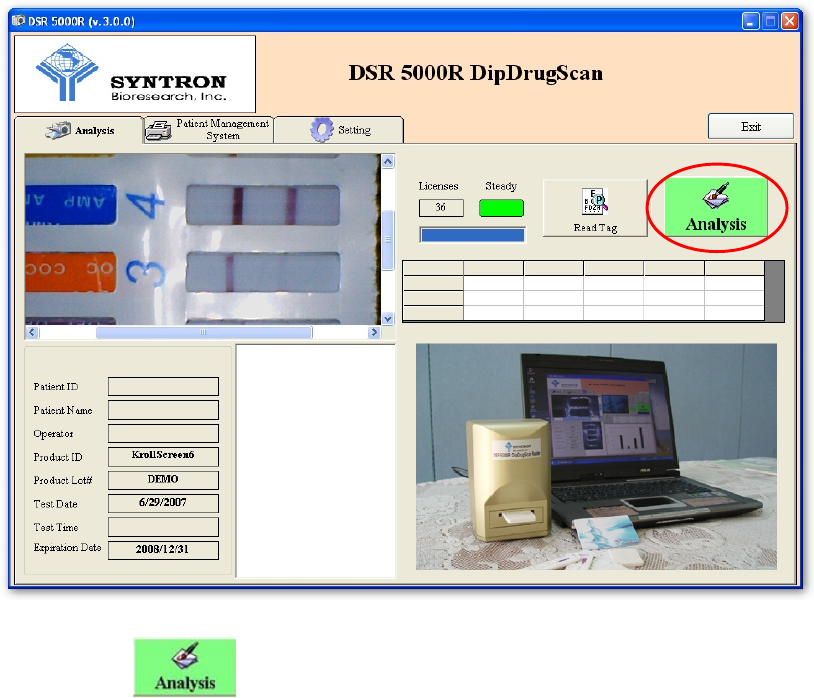Click the Steady label

501,186
